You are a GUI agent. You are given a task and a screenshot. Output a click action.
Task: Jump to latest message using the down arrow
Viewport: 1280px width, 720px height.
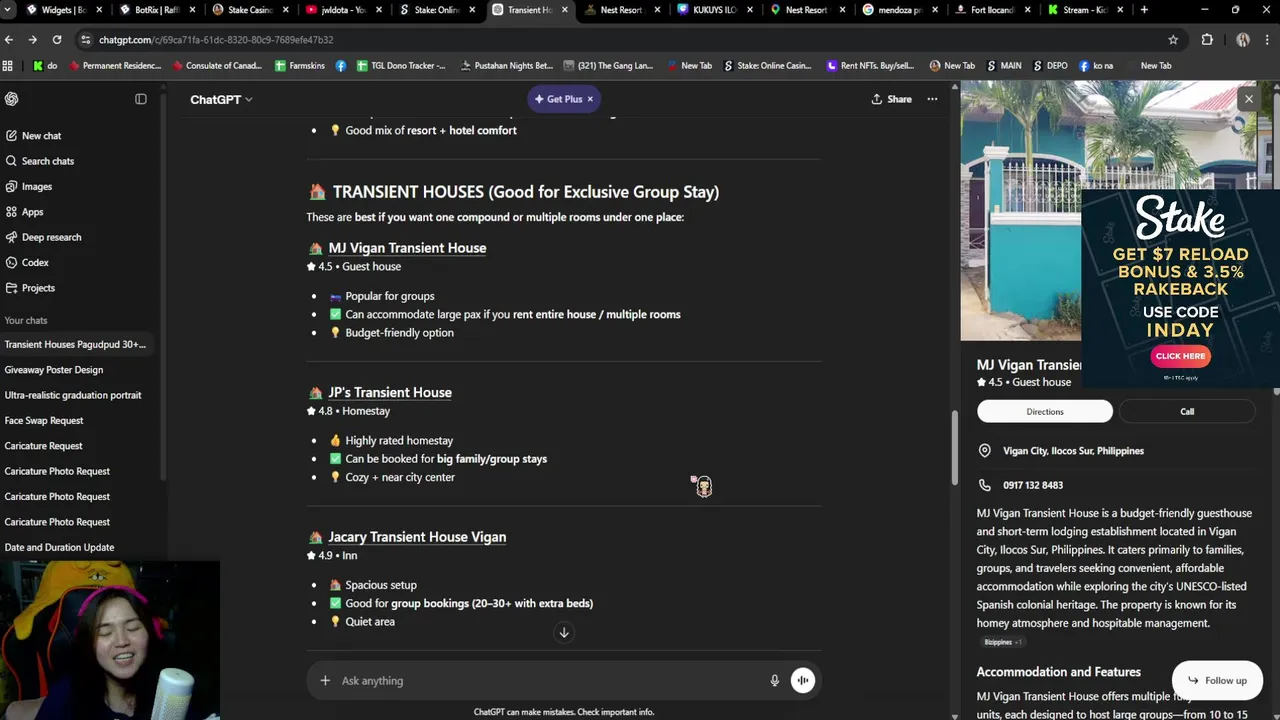pyautogui.click(x=564, y=632)
